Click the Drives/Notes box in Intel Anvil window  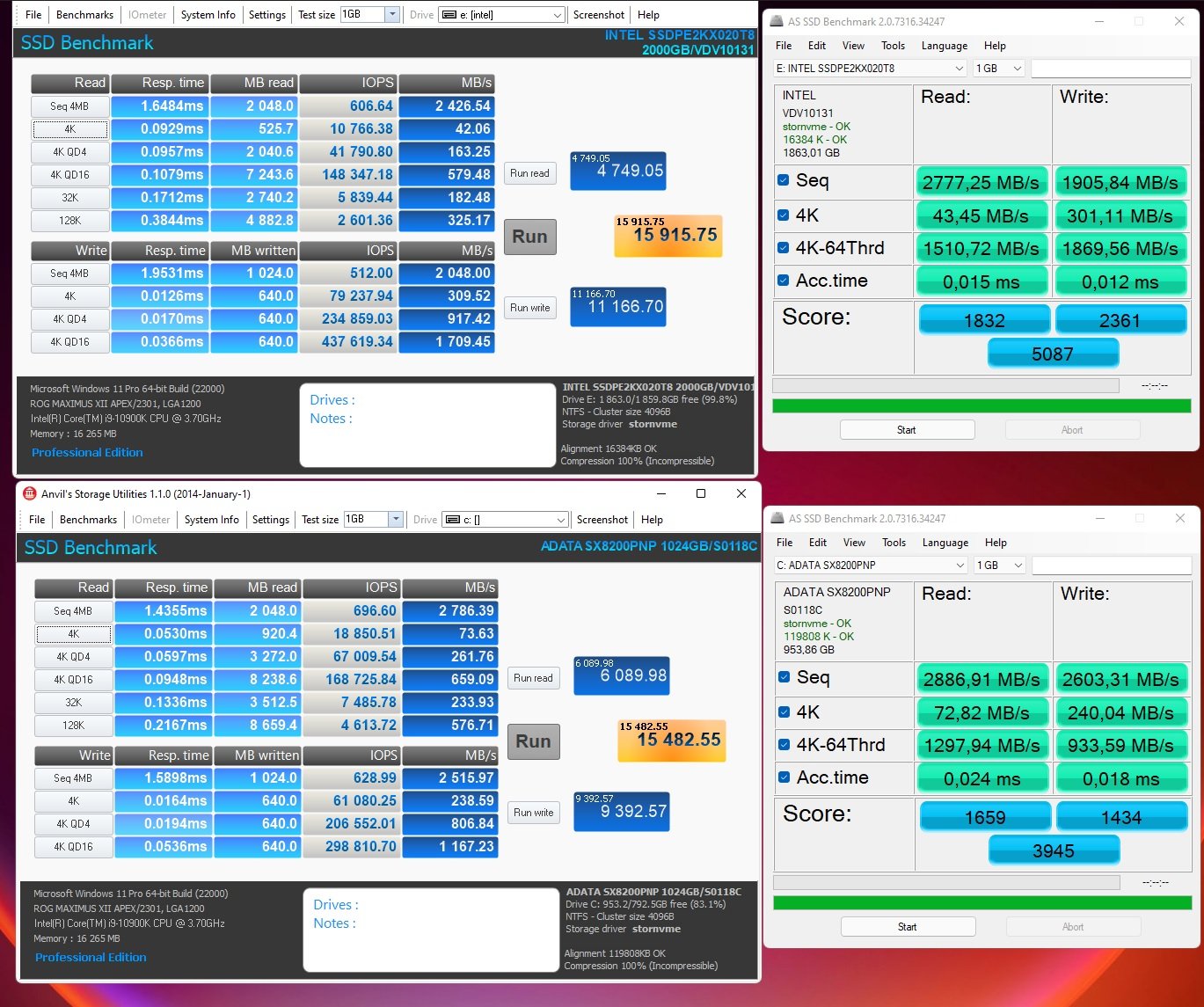coord(427,425)
